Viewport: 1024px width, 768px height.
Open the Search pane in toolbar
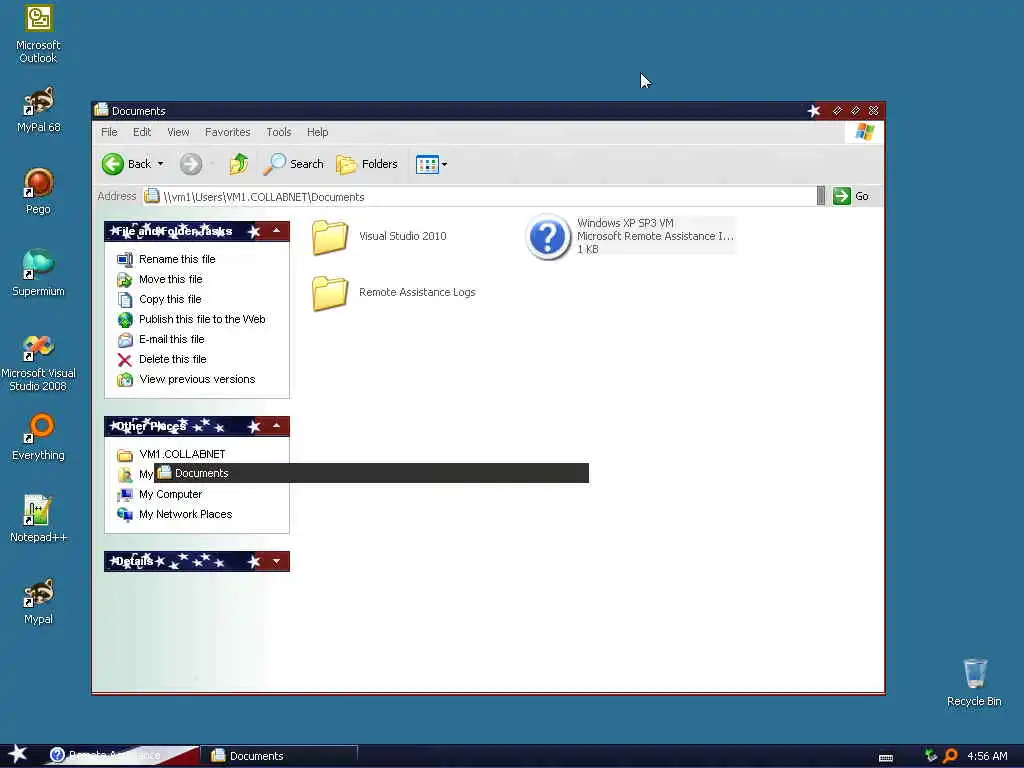tap(293, 164)
